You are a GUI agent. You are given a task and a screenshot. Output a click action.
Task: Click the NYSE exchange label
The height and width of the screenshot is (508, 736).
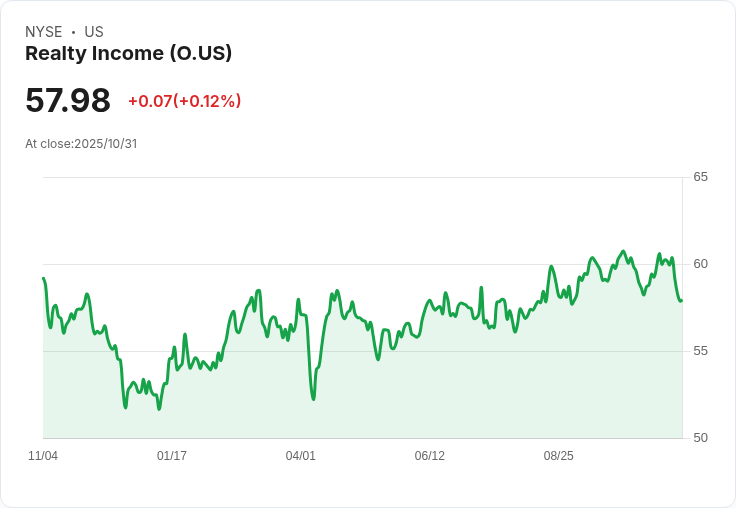pyautogui.click(x=44, y=32)
